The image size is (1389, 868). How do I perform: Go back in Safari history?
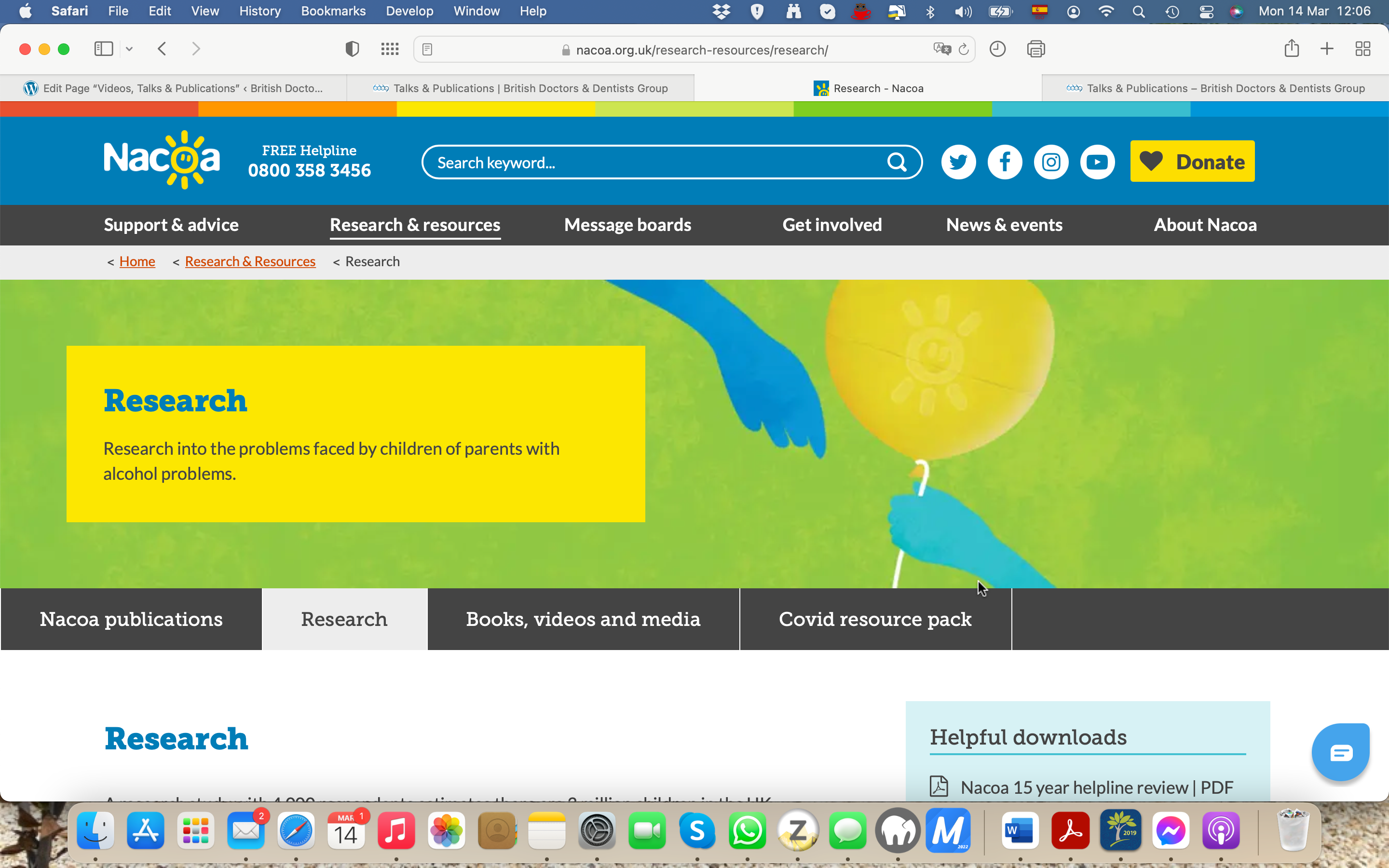coord(162,49)
